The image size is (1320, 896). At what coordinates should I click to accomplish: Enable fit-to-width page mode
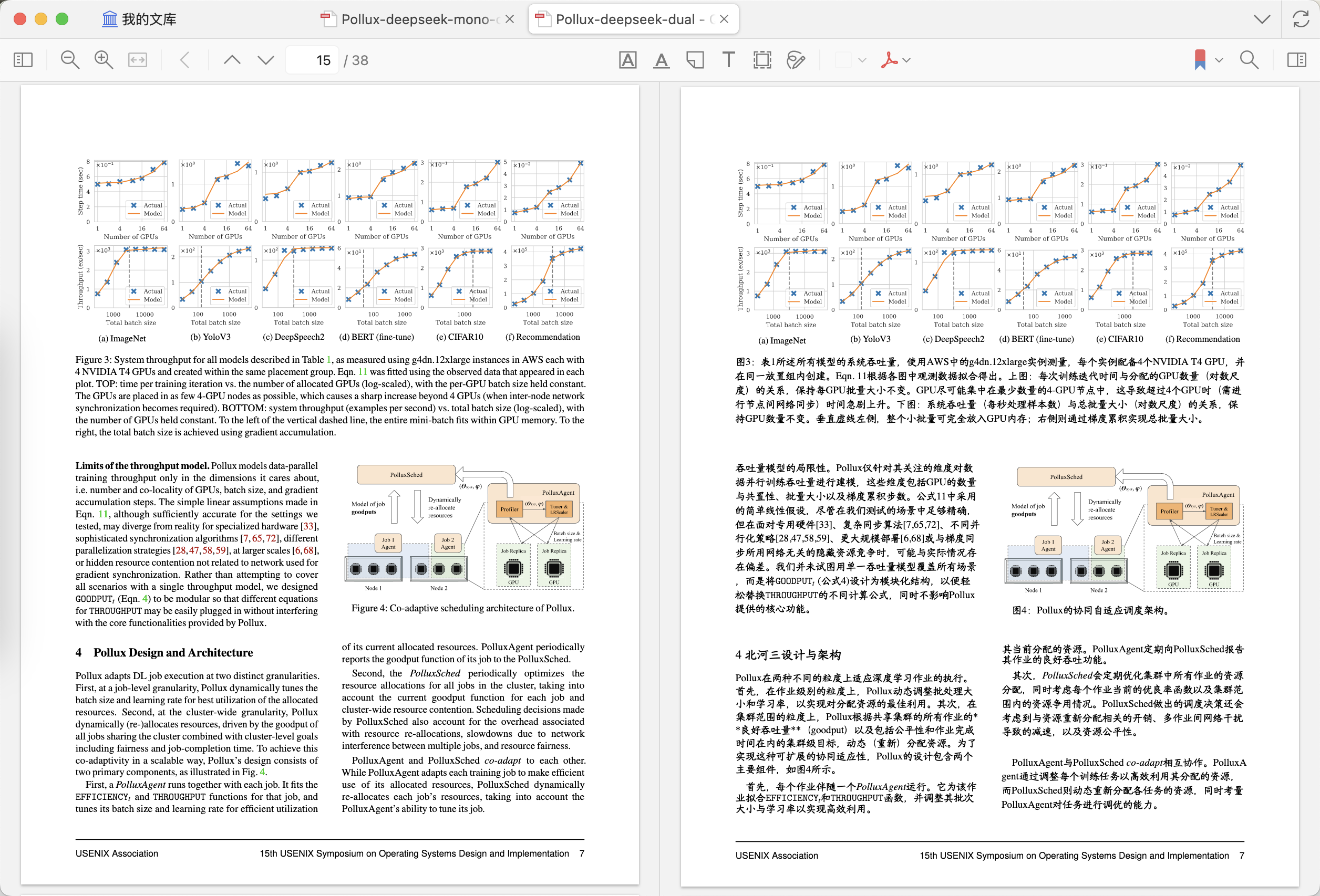point(138,60)
